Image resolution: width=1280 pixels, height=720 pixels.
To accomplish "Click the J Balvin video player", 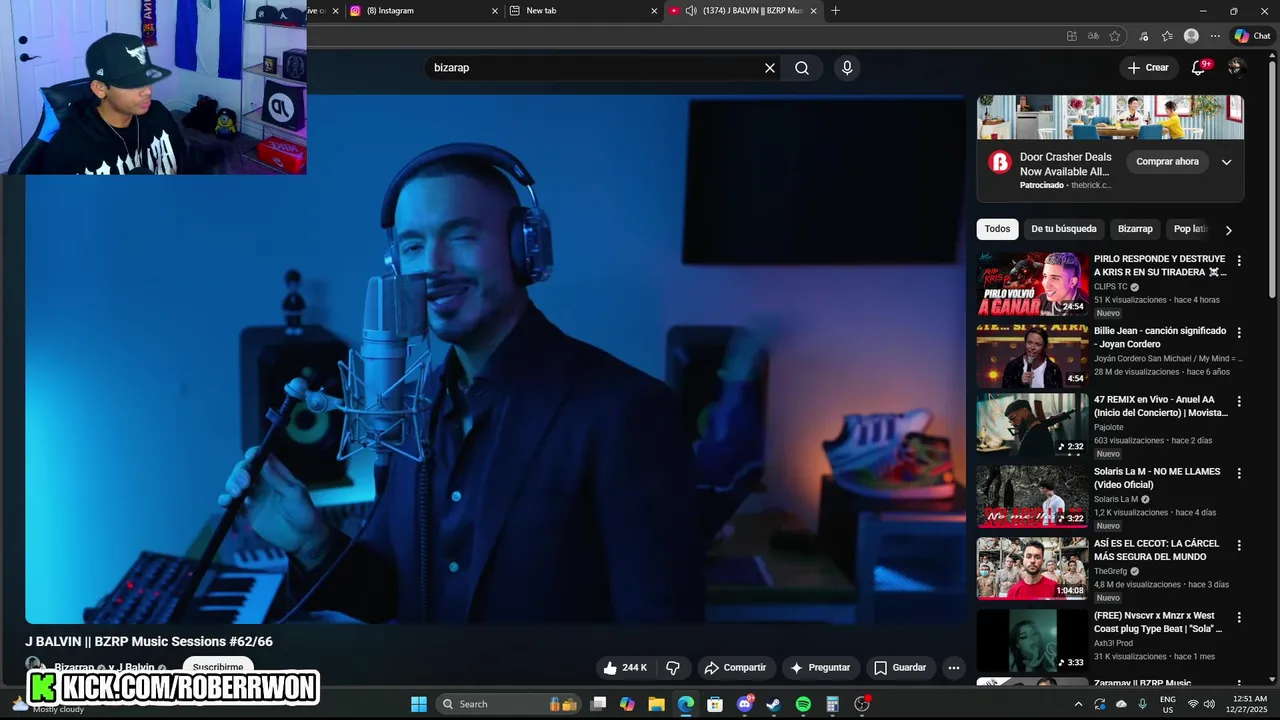I will (x=496, y=360).
